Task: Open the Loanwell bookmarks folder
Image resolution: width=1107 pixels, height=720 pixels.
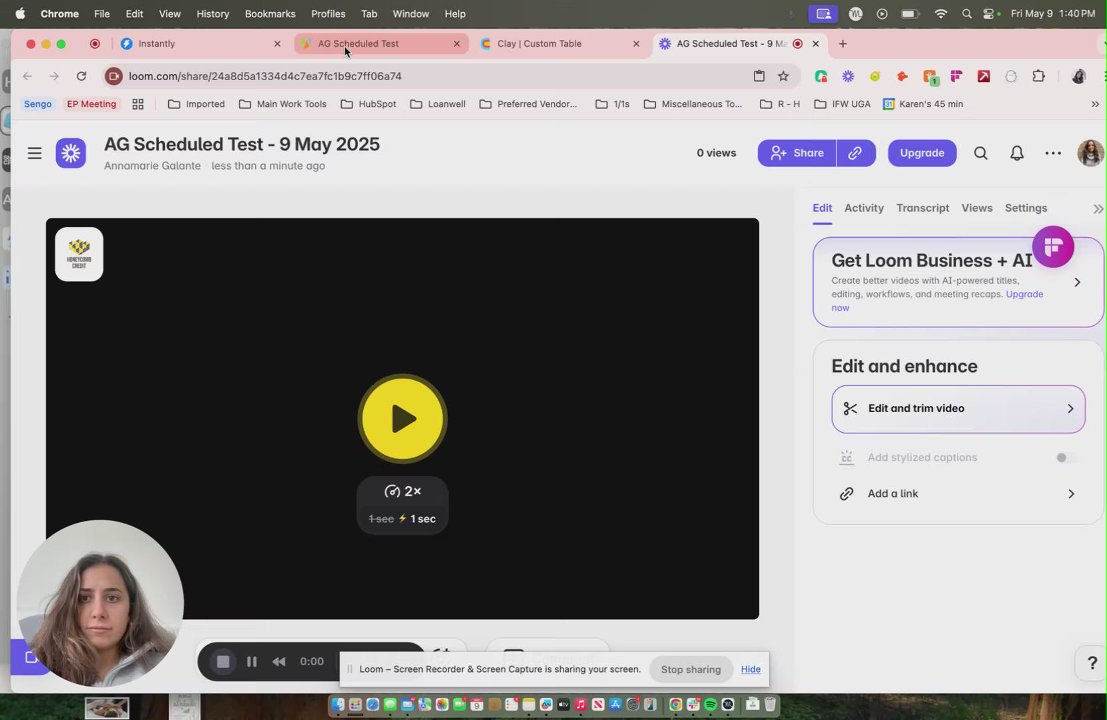Action: [438, 104]
